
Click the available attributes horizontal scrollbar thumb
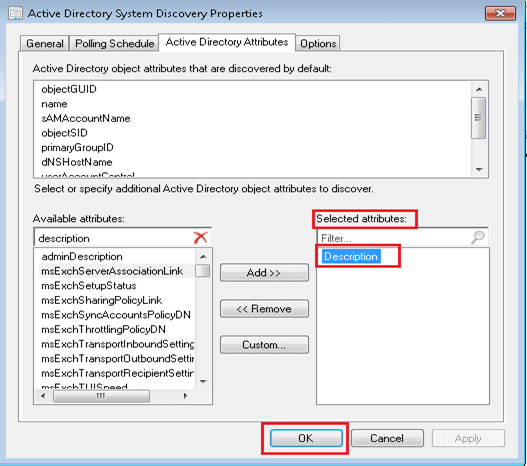tap(101, 396)
